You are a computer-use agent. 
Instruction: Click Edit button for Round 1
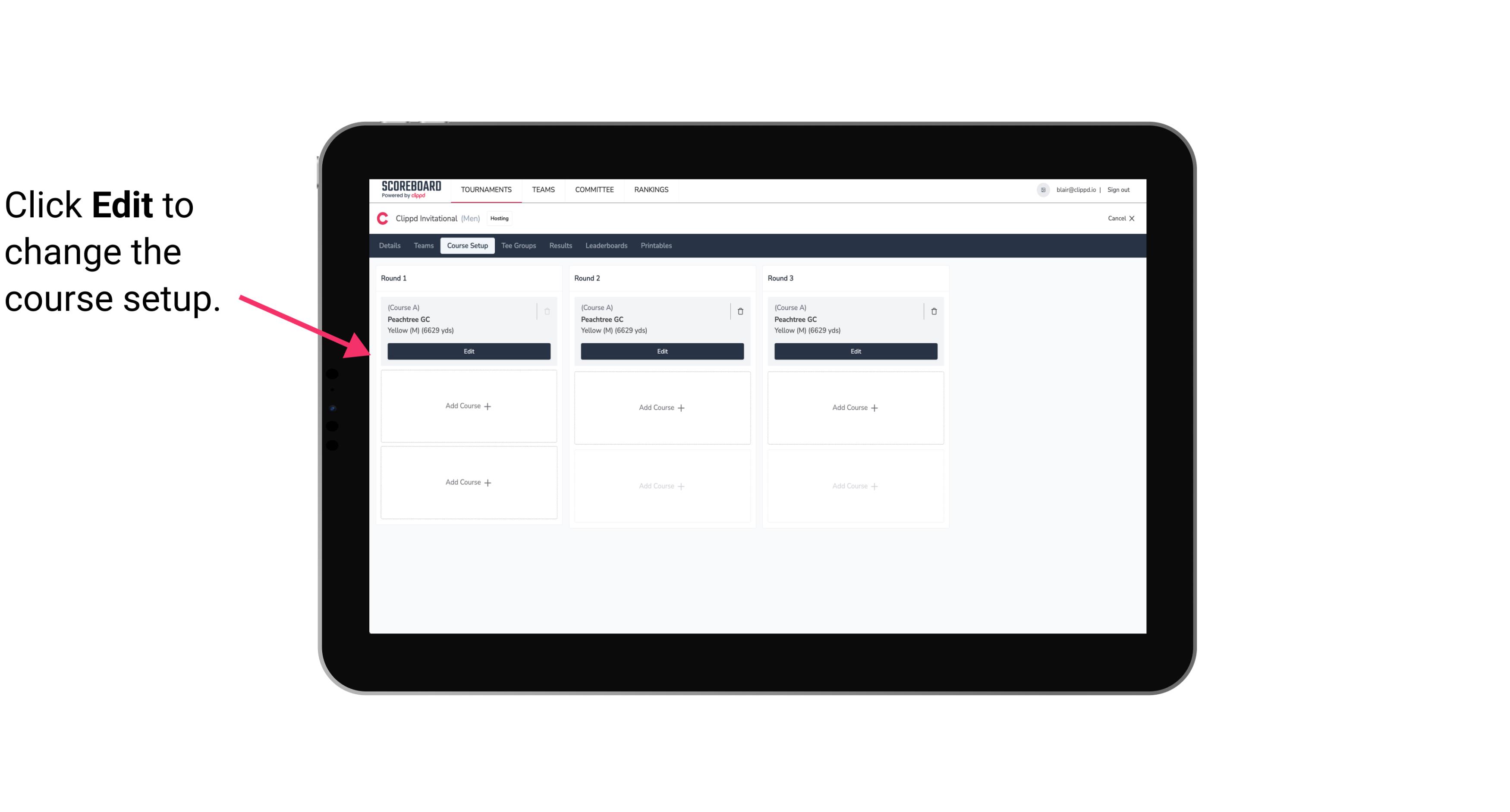[x=468, y=351]
